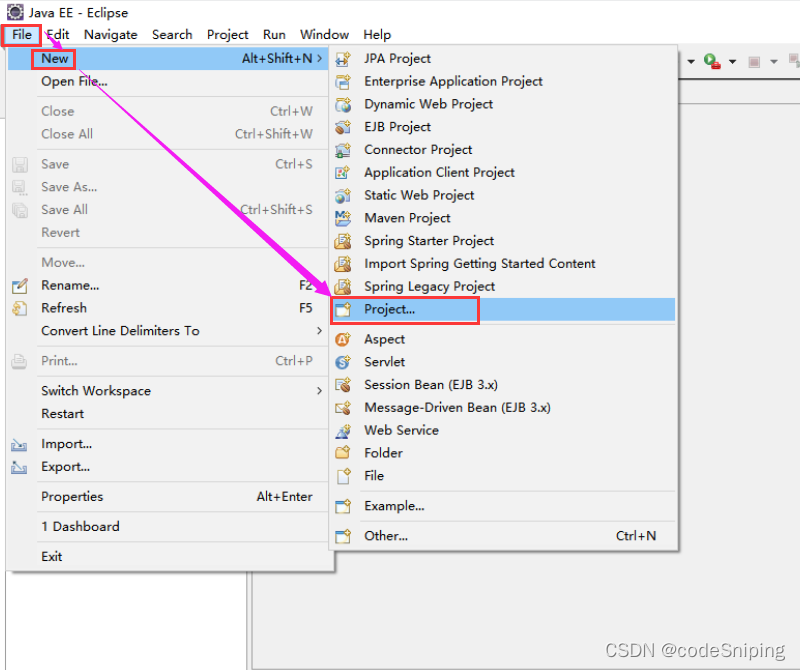Click the Refresh icon in File menu
The image size is (800, 670).
pos(19,308)
